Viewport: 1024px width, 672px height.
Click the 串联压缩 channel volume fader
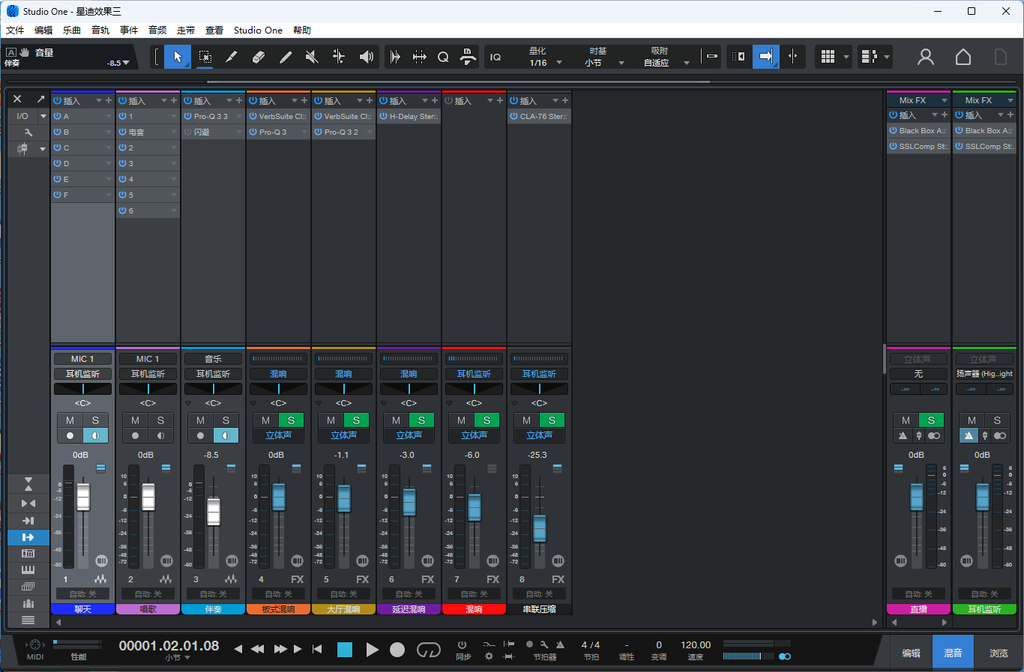[539, 528]
